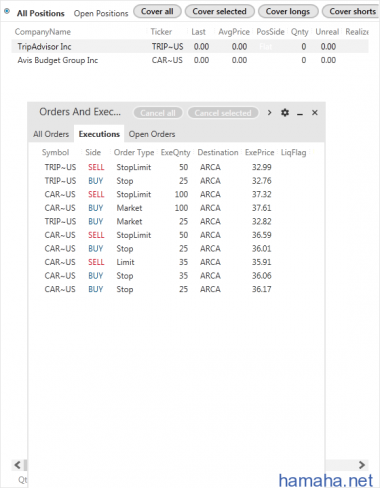Sort positions by Ticker column header
This screenshot has width=380, height=488.
(x=161, y=32)
